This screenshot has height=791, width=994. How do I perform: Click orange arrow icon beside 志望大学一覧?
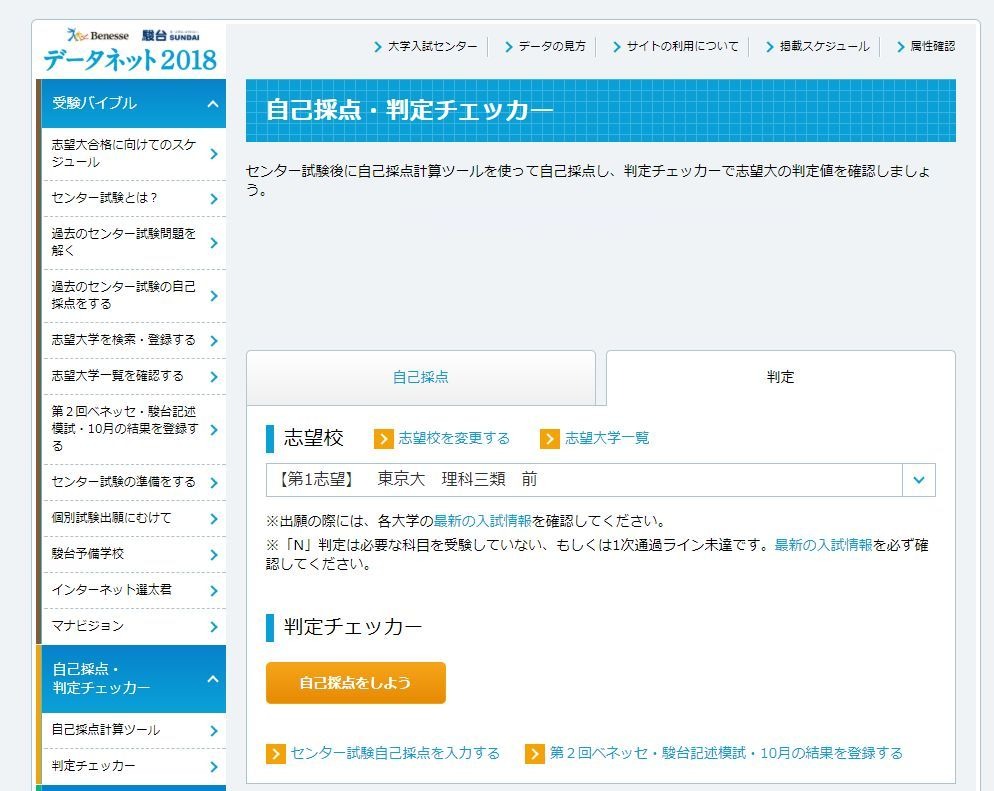(550, 439)
